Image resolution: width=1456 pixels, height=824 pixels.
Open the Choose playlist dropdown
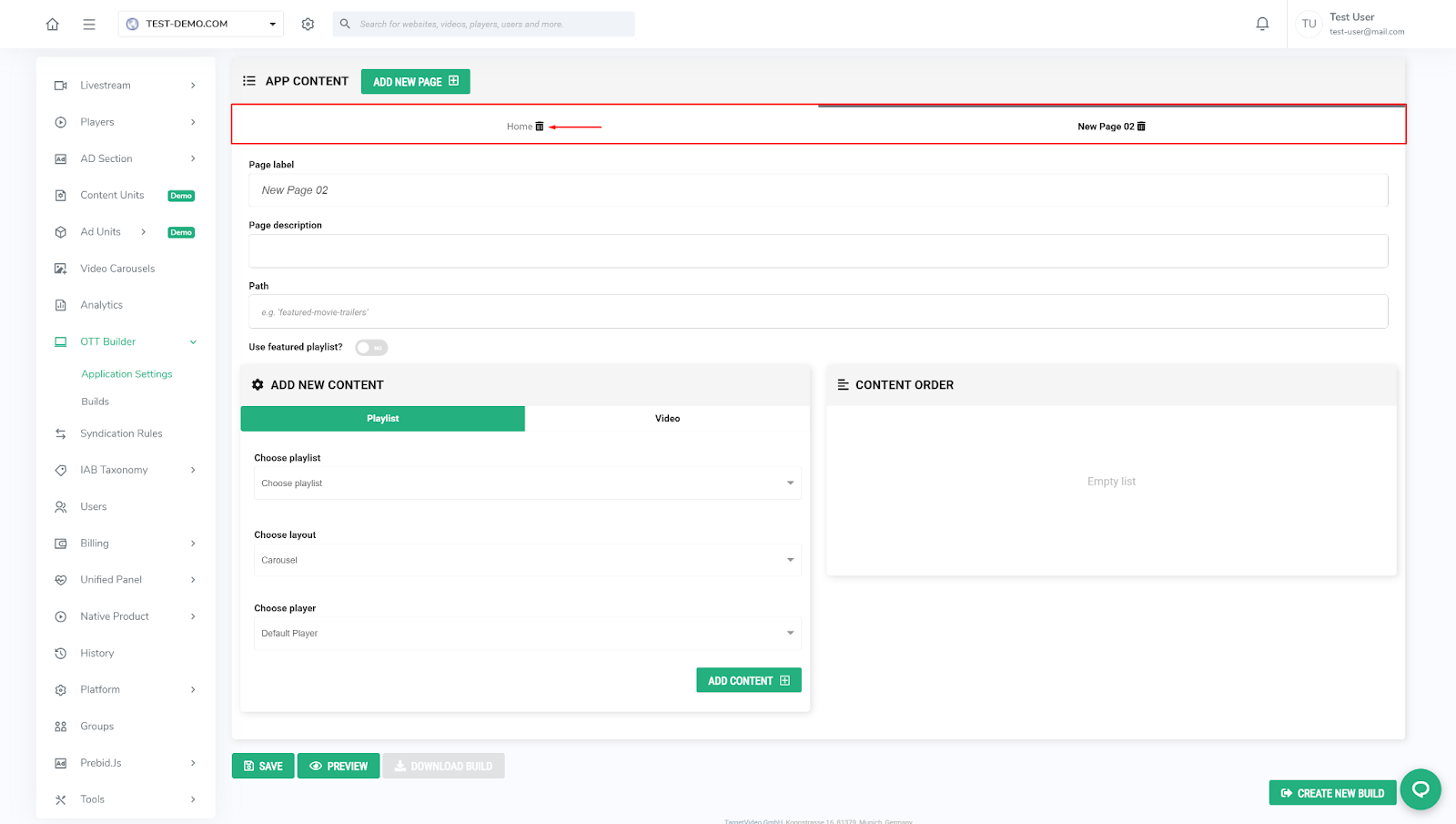[x=527, y=483]
